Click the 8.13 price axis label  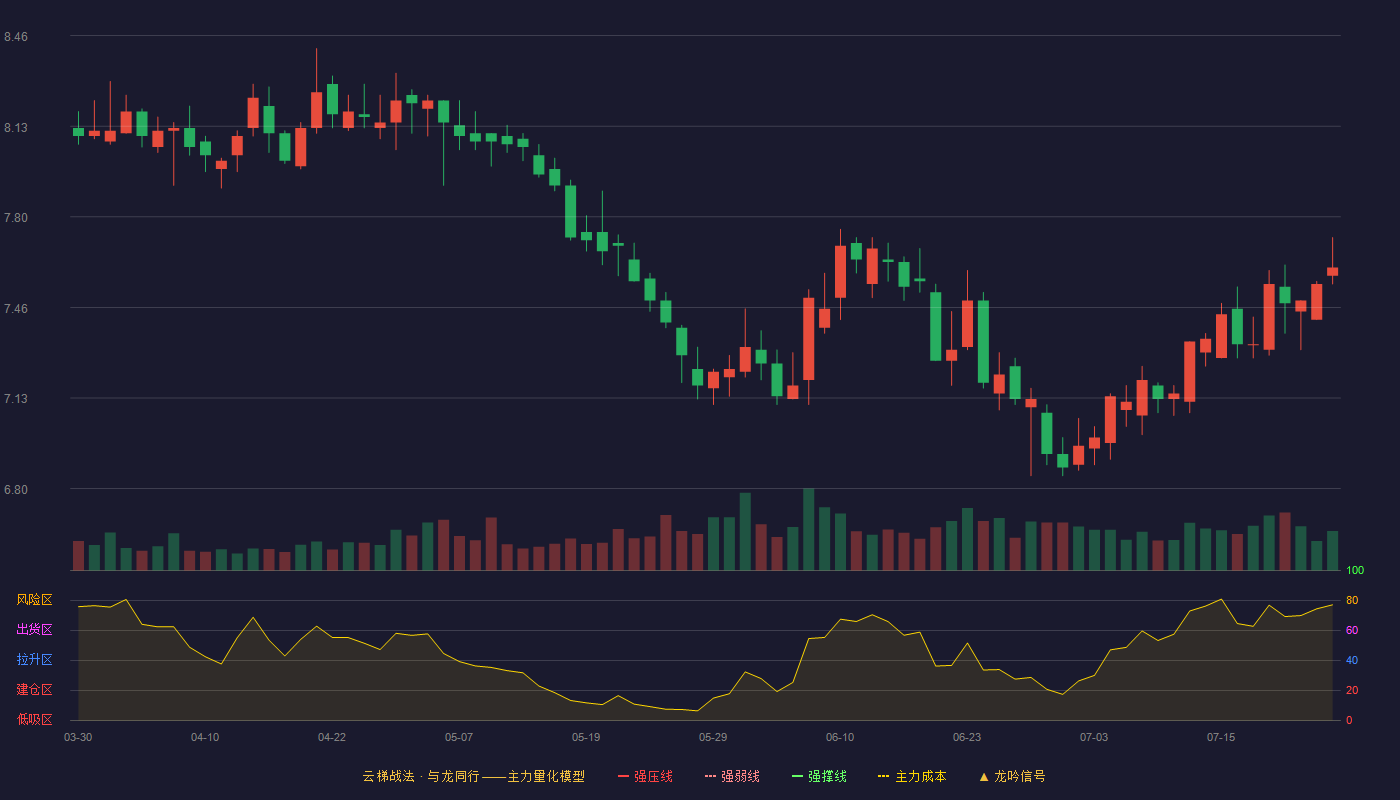(16, 128)
